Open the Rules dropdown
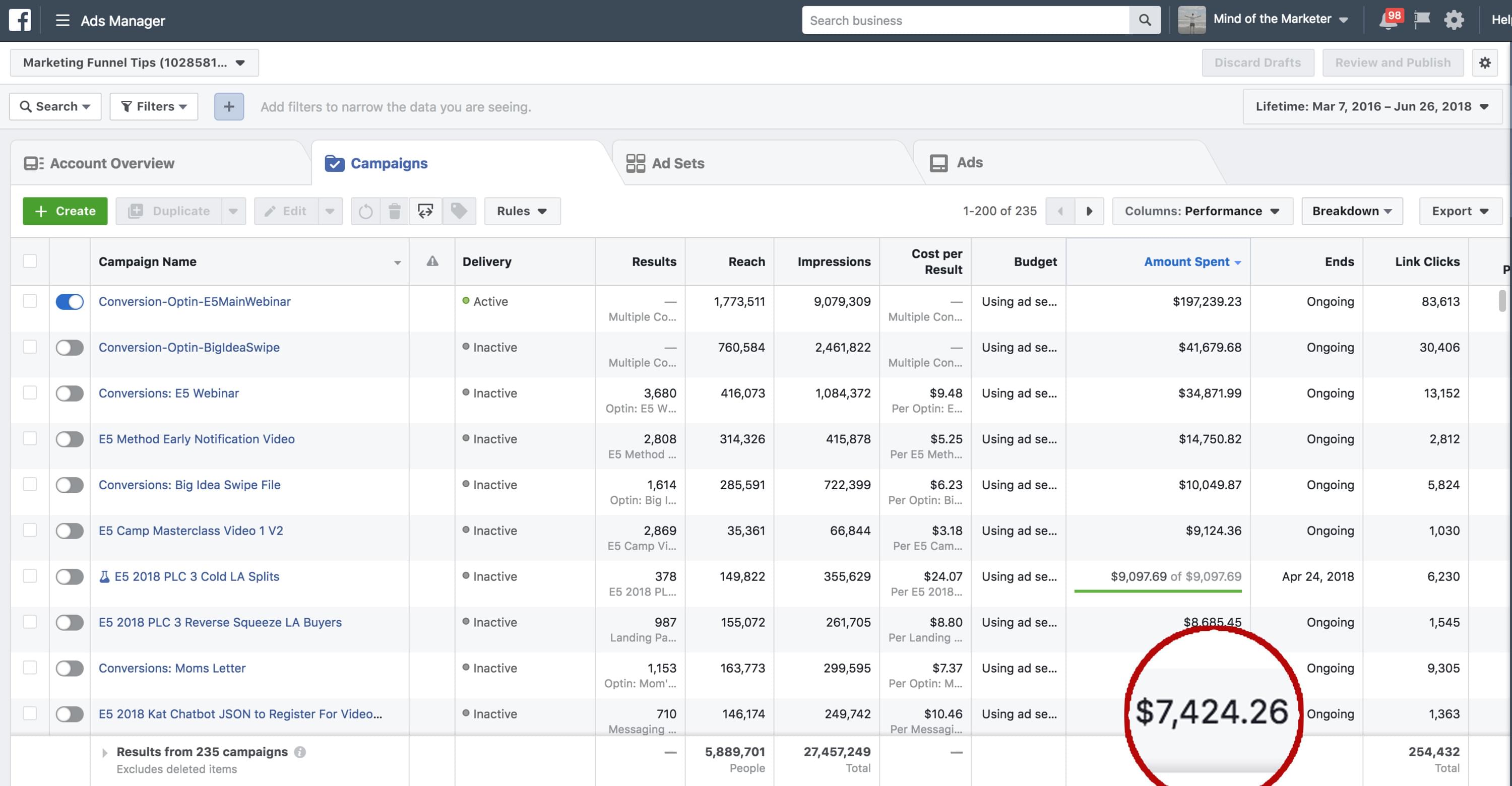Image resolution: width=1512 pixels, height=786 pixels. (x=522, y=211)
